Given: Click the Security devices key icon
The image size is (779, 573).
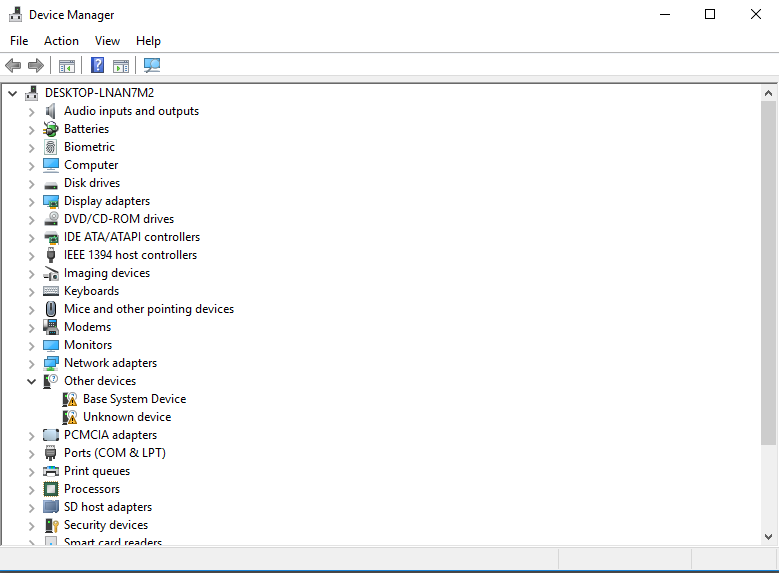Looking at the screenshot, I should [51, 525].
